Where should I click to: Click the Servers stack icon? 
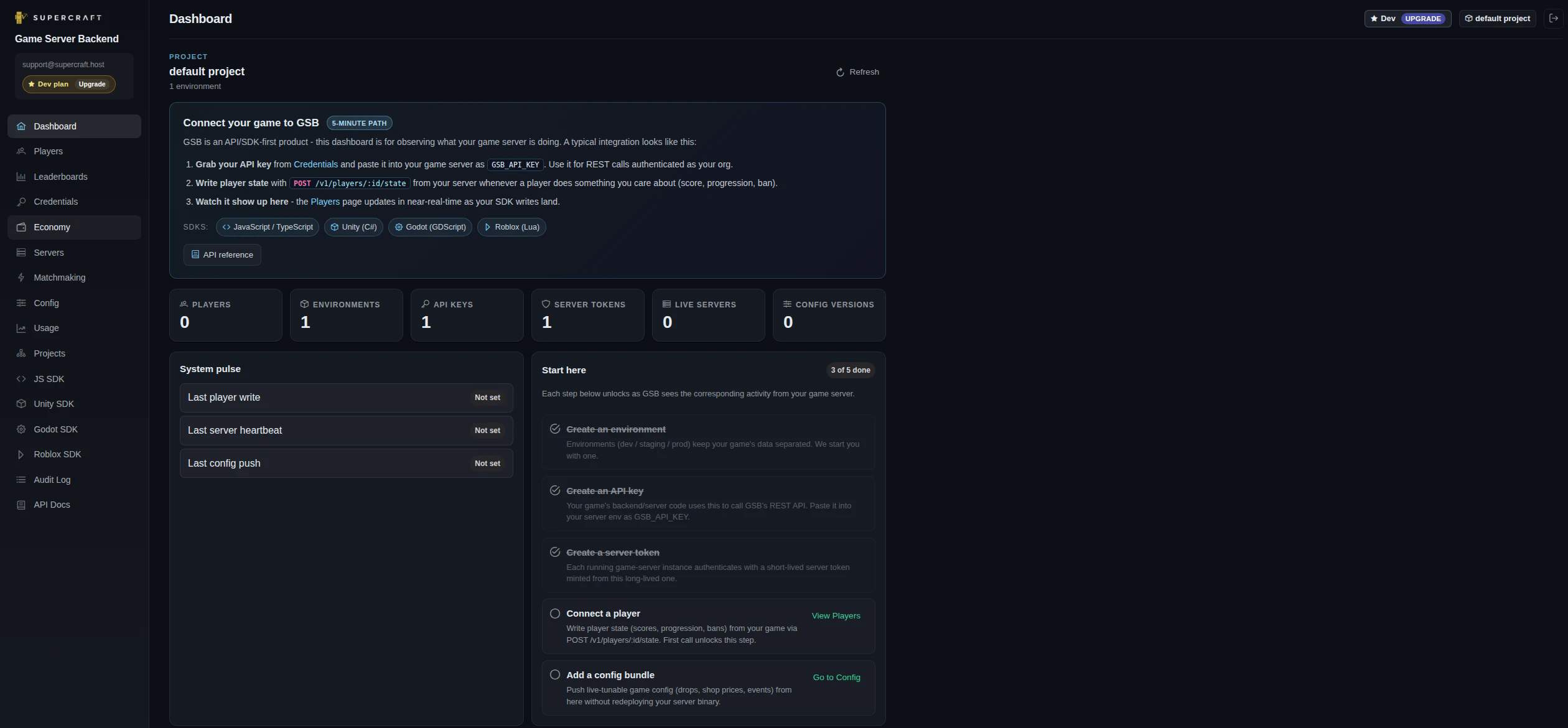point(21,253)
